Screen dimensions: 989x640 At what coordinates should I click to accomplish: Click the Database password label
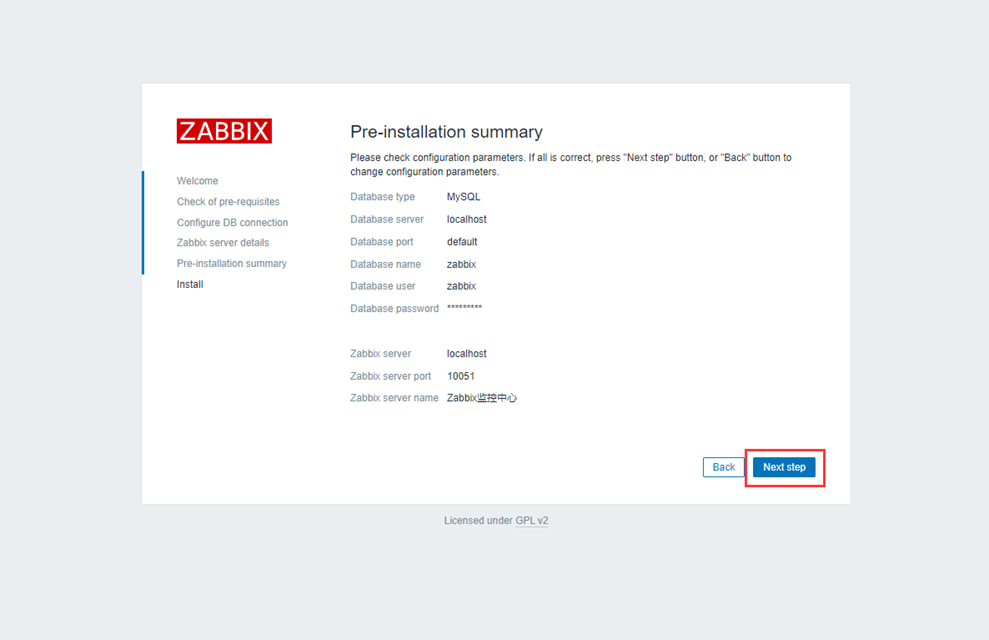click(x=394, y=308)
